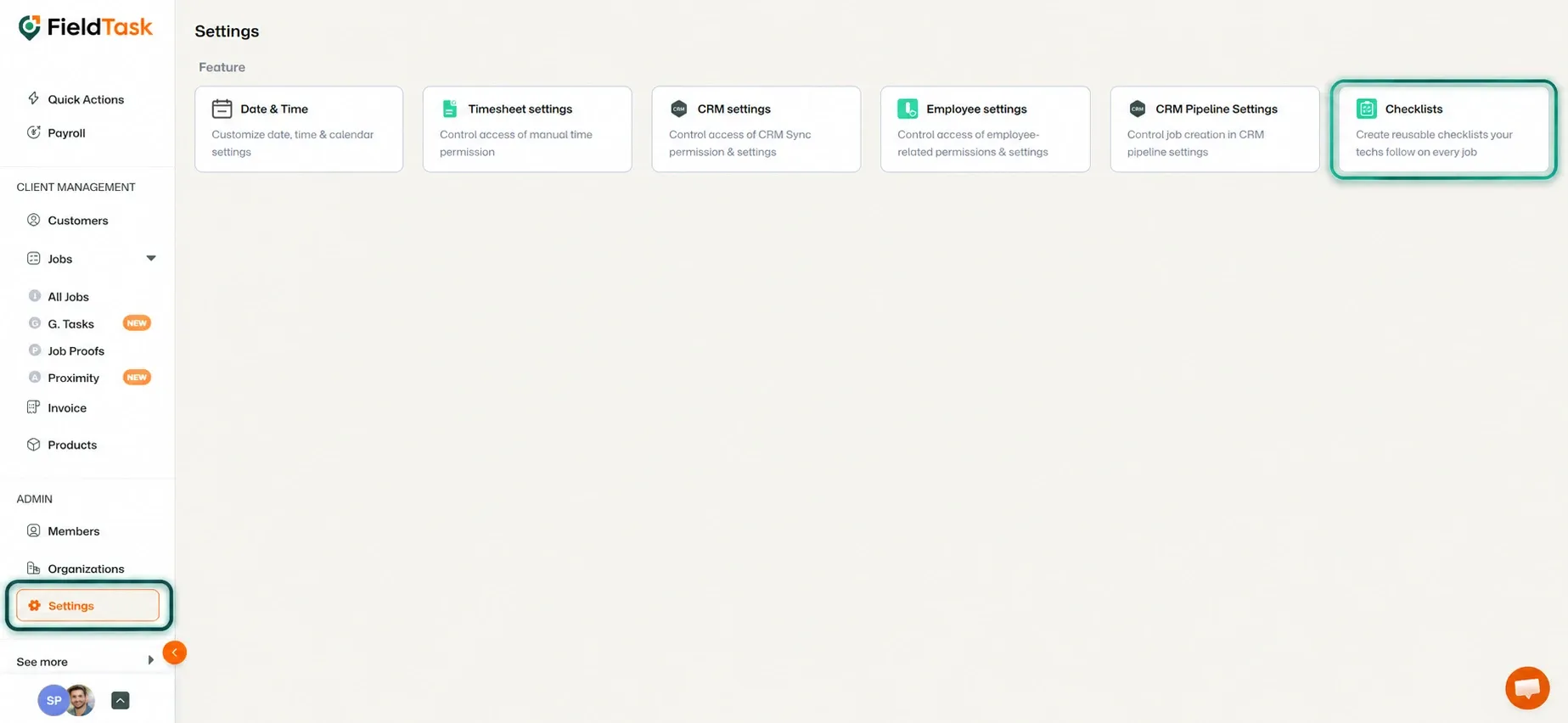Click the NEW badge beside Proximity
The height and width of the screenshot is (723, 1568).
point(137,377)
